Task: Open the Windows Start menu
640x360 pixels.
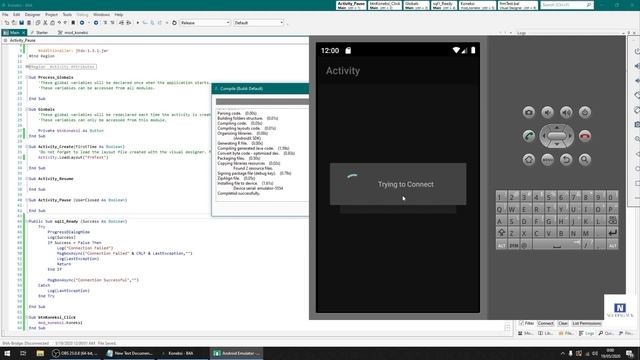Action: pyautogui.click(x=7, y=353)
